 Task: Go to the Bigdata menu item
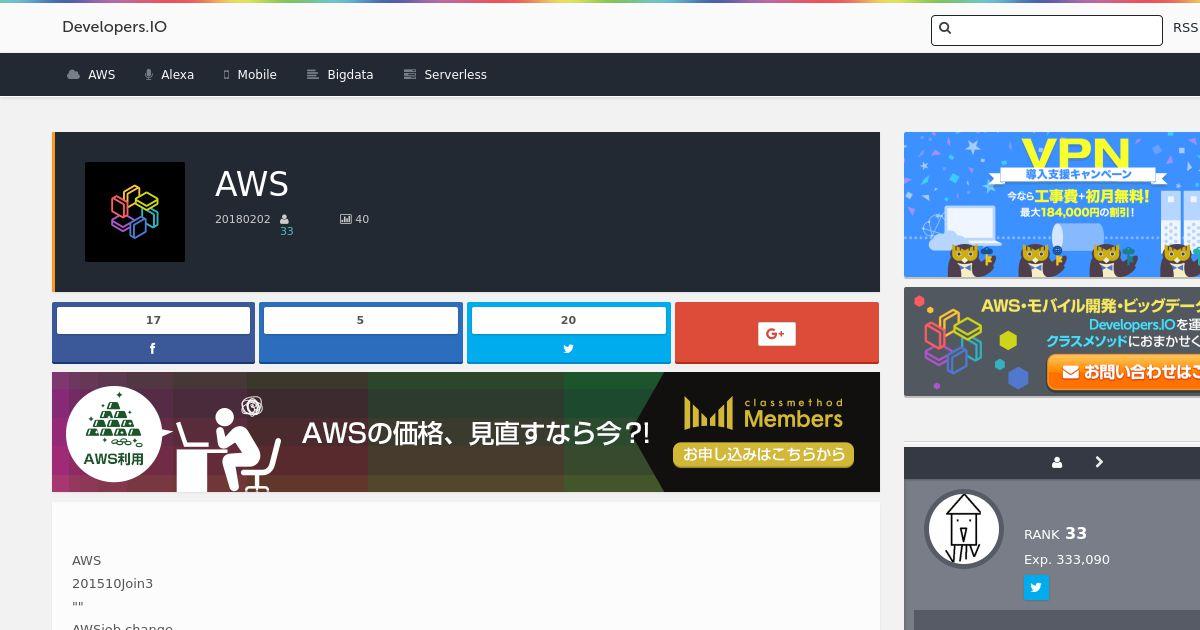click(x=340, y=75)
